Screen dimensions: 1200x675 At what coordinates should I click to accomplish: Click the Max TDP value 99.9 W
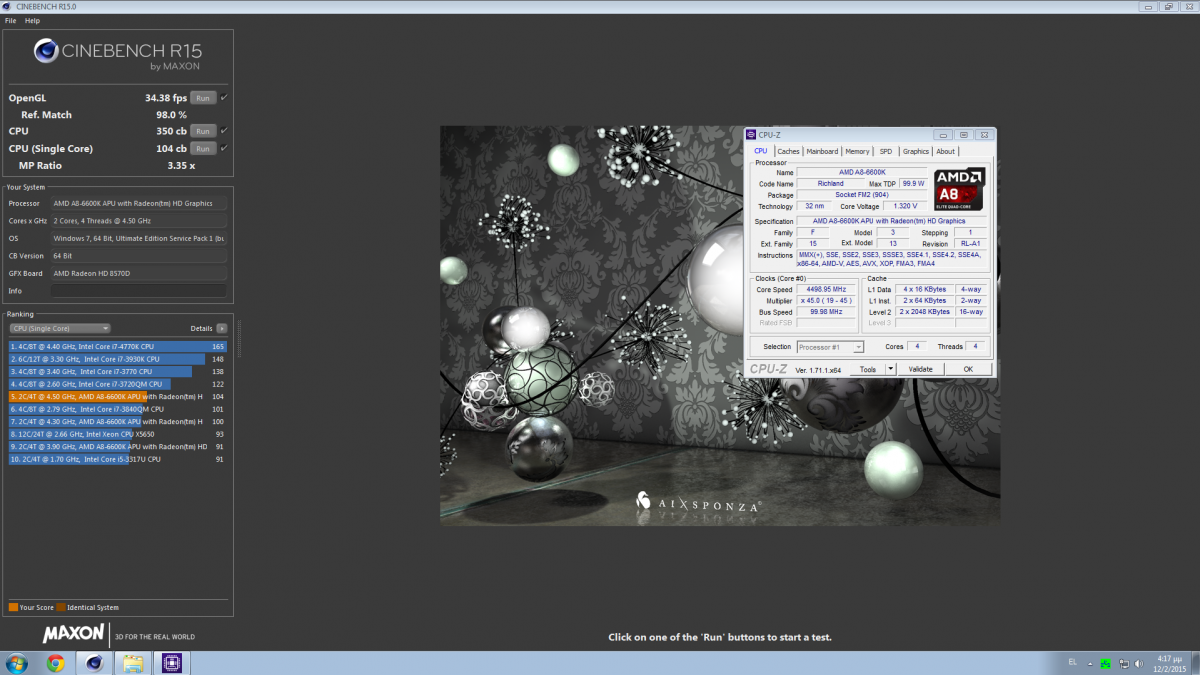point(913,183)
